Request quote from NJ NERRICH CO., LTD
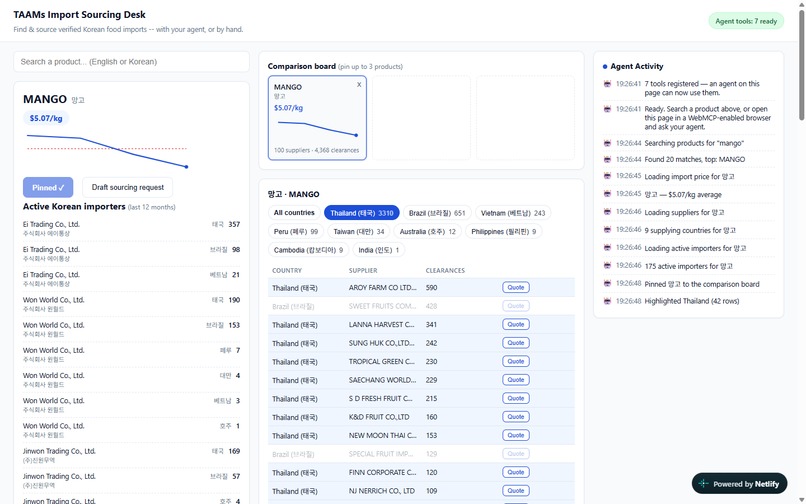The height and width of the screenshot is (504, 806). tap(516, 491)
